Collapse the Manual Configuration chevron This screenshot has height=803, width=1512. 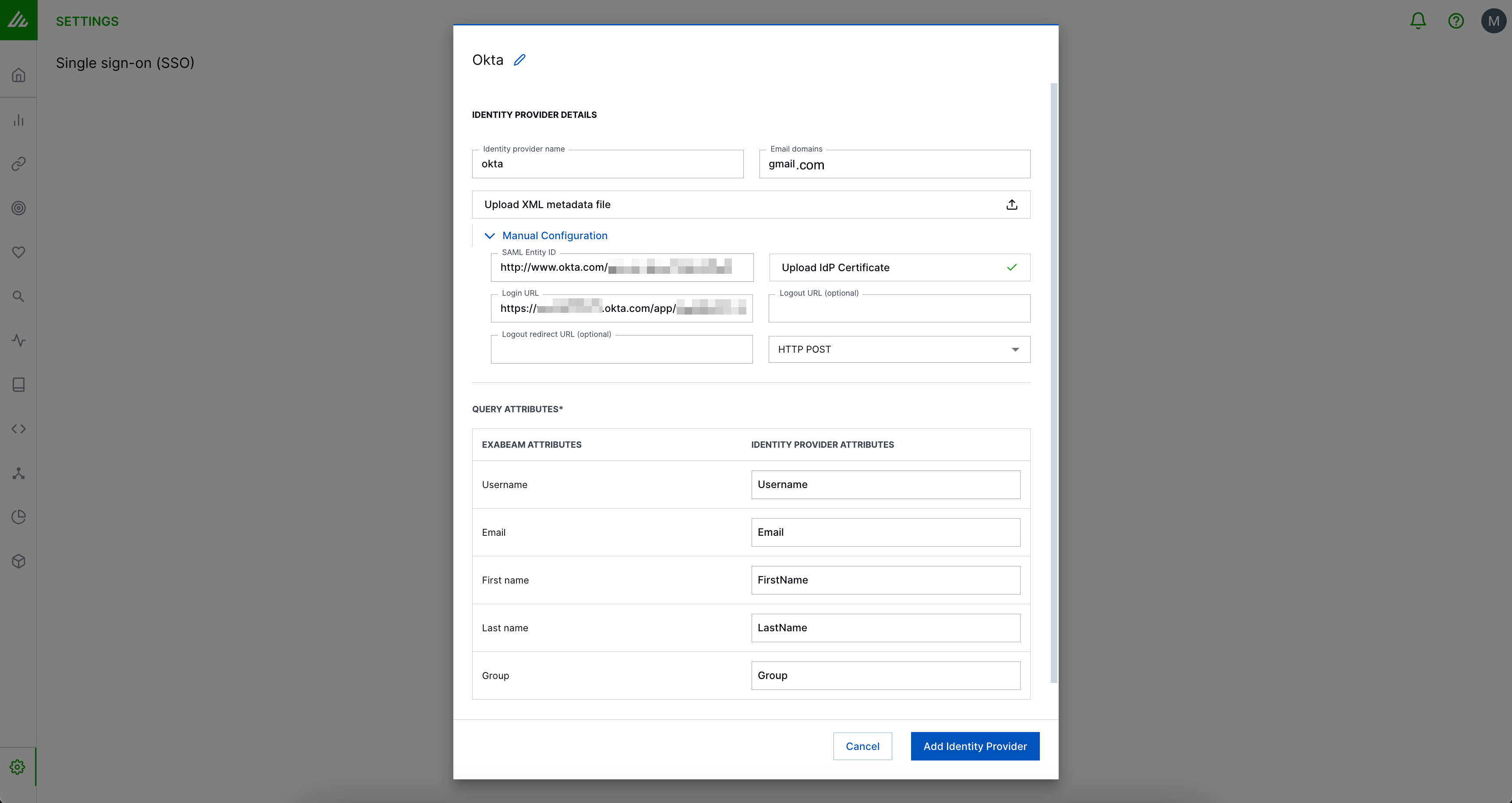(x=490, y=235)
